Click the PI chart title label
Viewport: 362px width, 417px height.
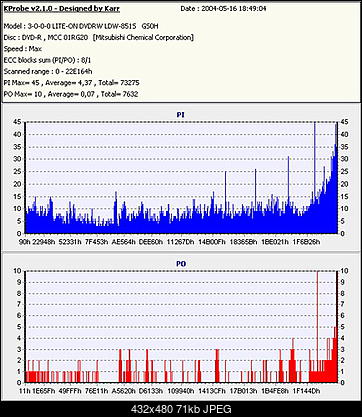tap(180, 115)
